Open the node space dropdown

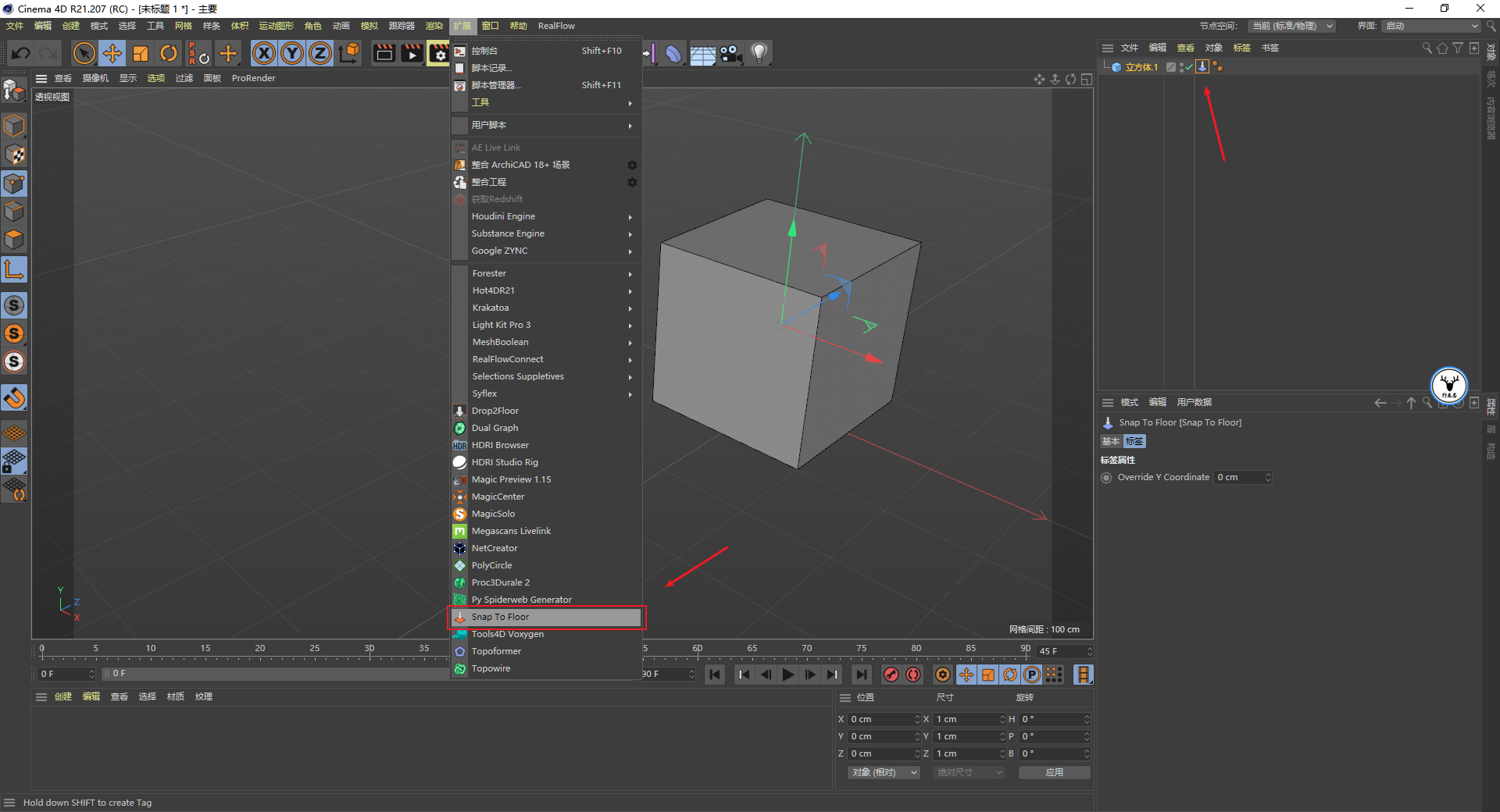[x=1291, y=26]
